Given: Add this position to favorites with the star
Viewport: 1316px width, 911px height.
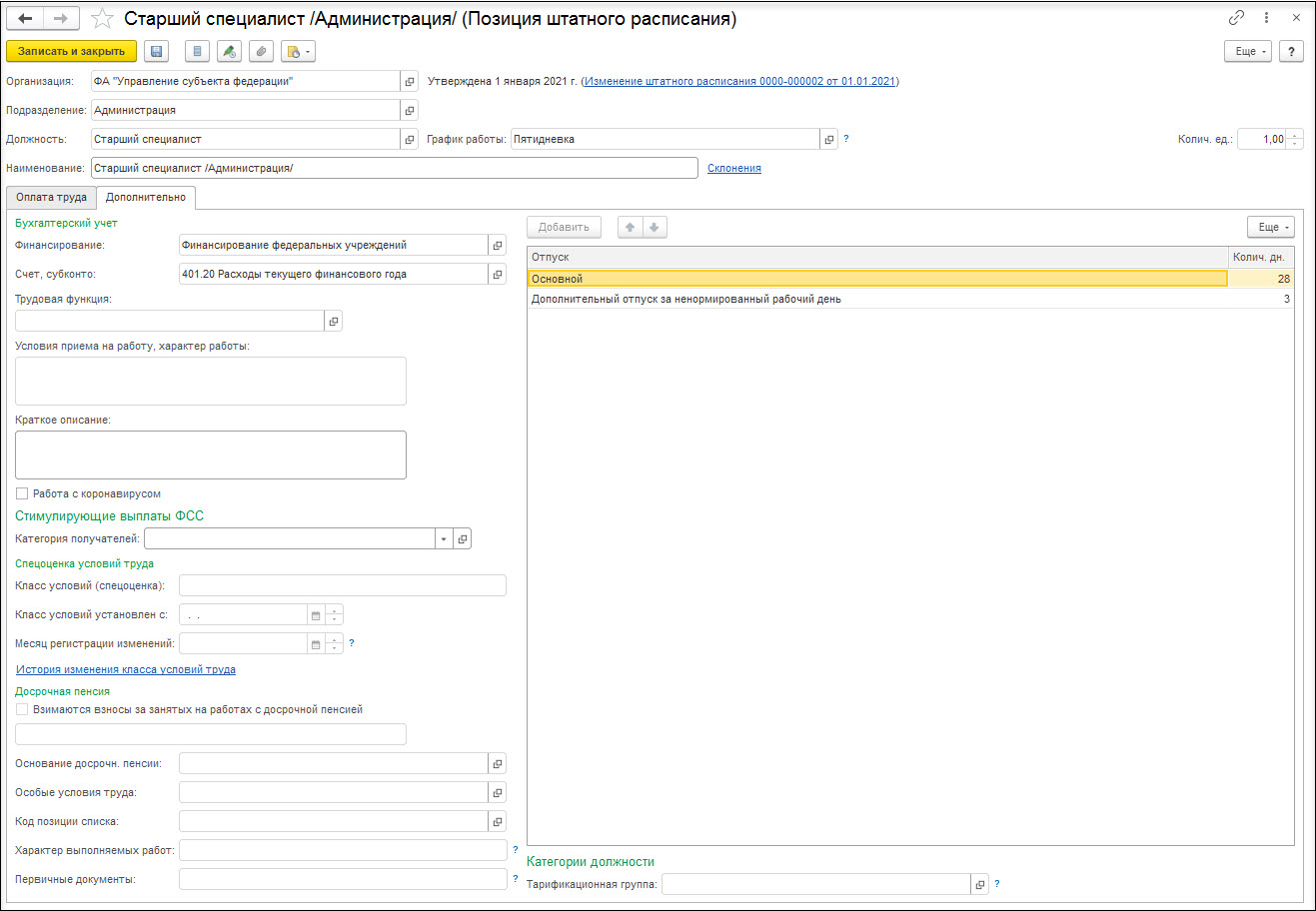Looking at the screenshot, I should click(x=101, y=19).
